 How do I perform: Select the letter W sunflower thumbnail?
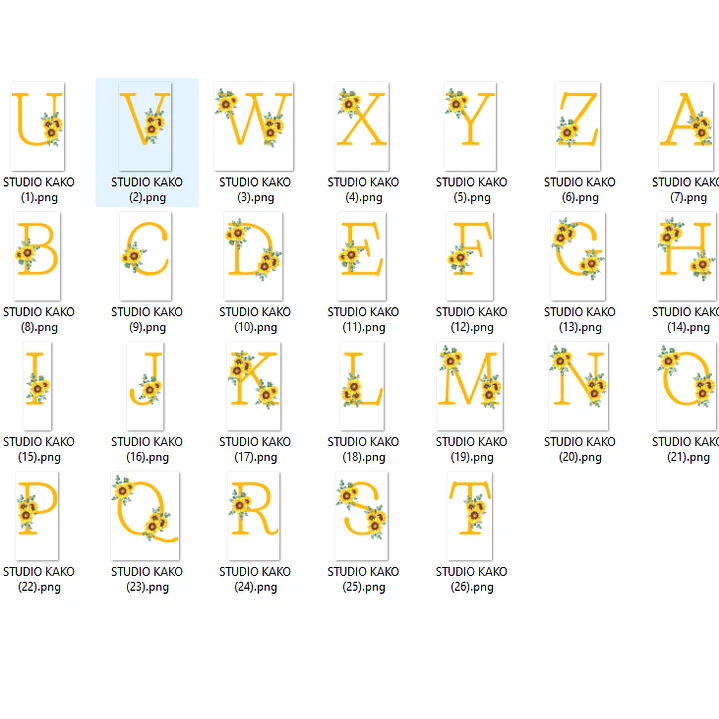tap(254, 126)
